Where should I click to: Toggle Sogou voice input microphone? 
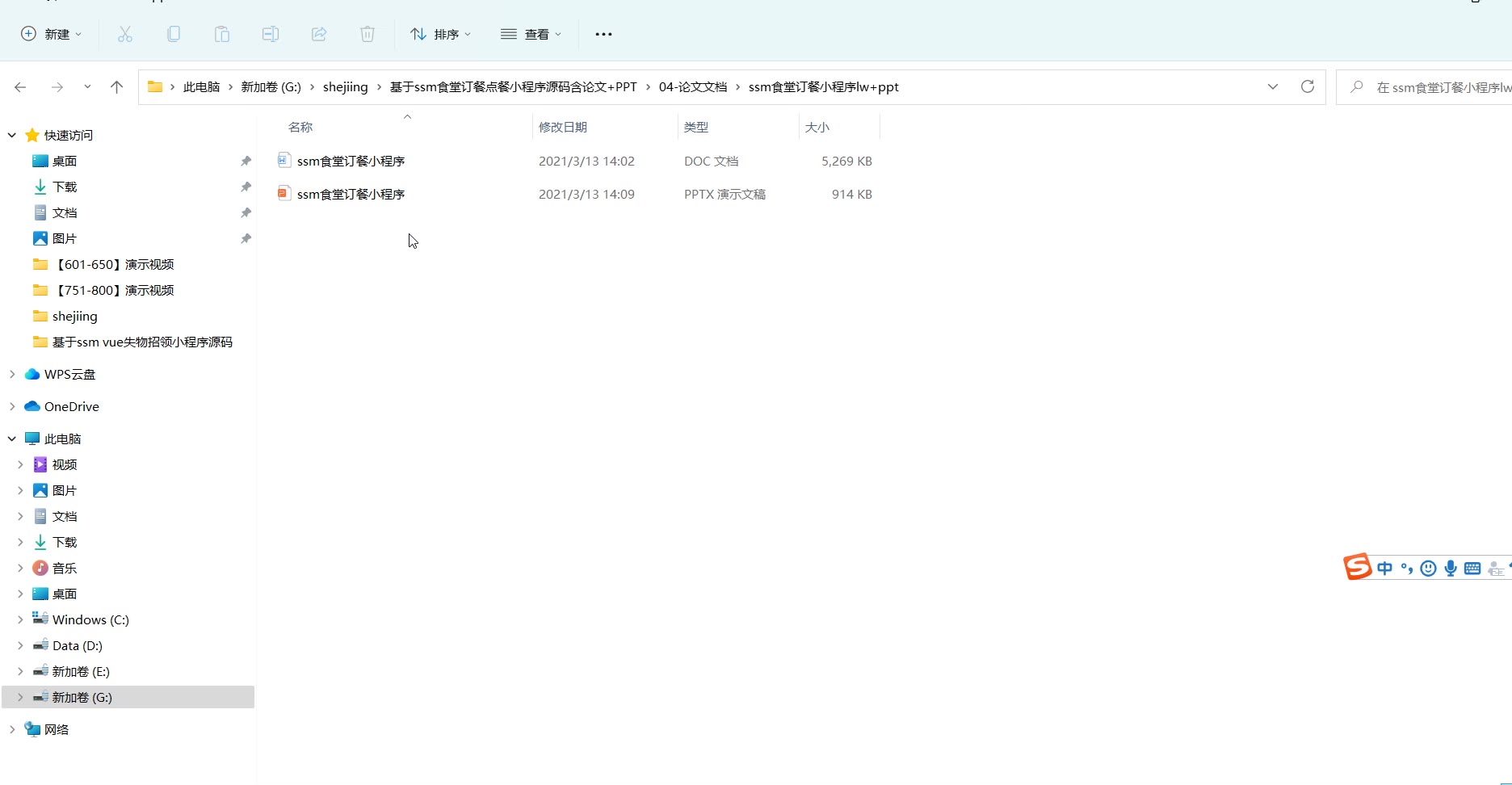click(1451, 569)
